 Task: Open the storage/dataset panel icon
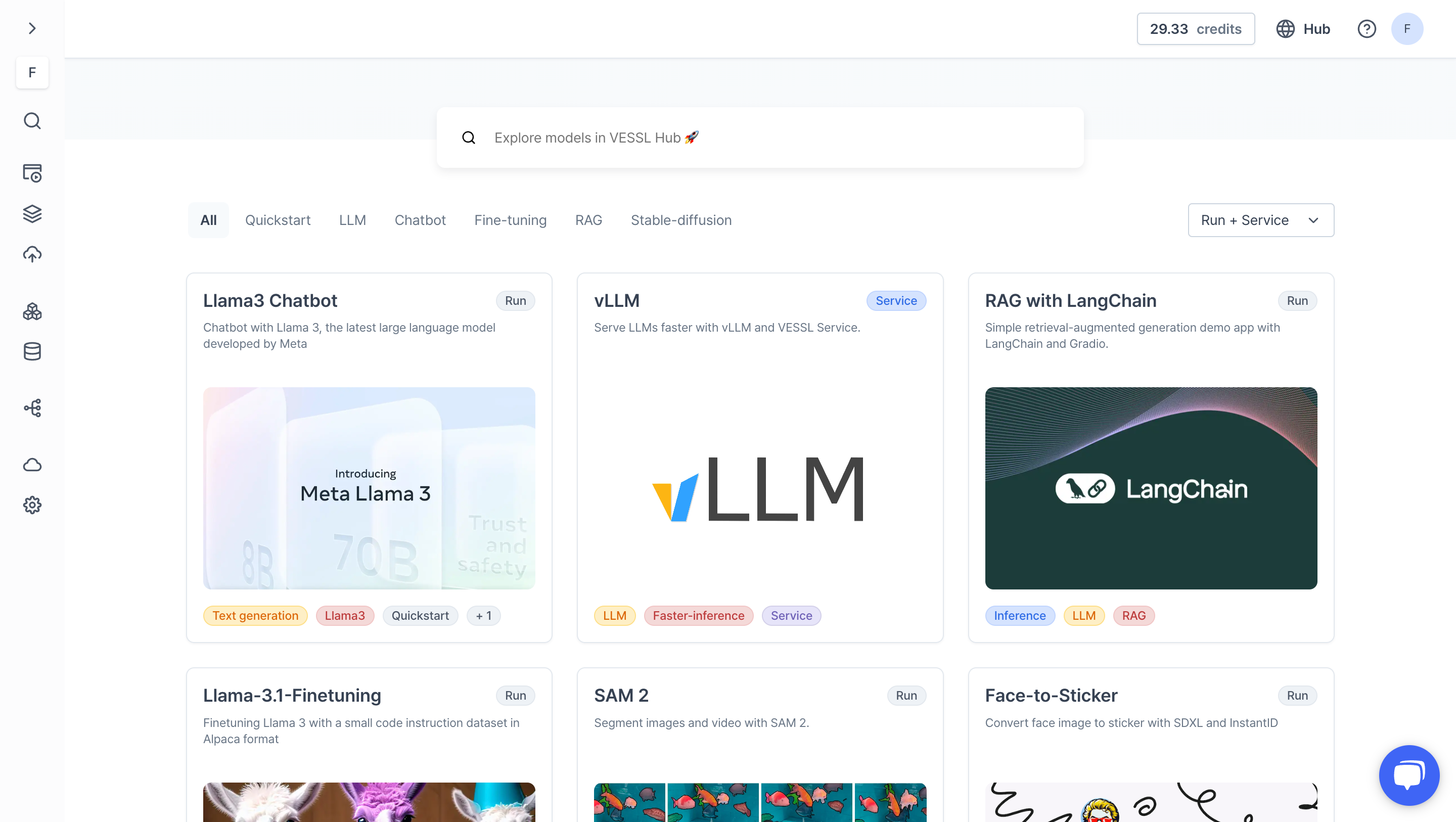[x=32, y=351]
